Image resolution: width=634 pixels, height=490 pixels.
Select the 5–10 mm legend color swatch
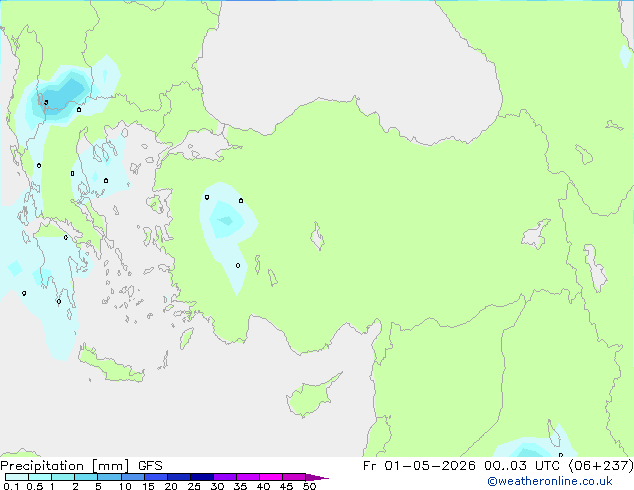[109, 477]
